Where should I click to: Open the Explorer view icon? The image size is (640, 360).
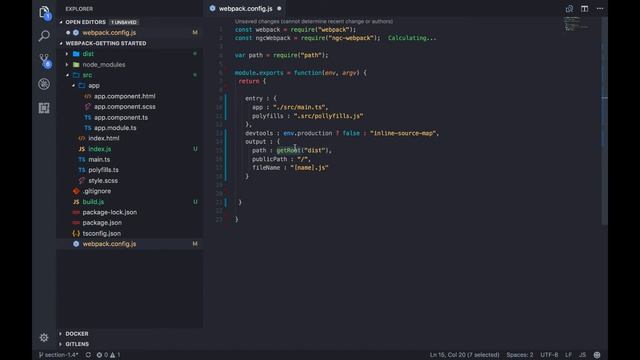click(x=44, y=13)
